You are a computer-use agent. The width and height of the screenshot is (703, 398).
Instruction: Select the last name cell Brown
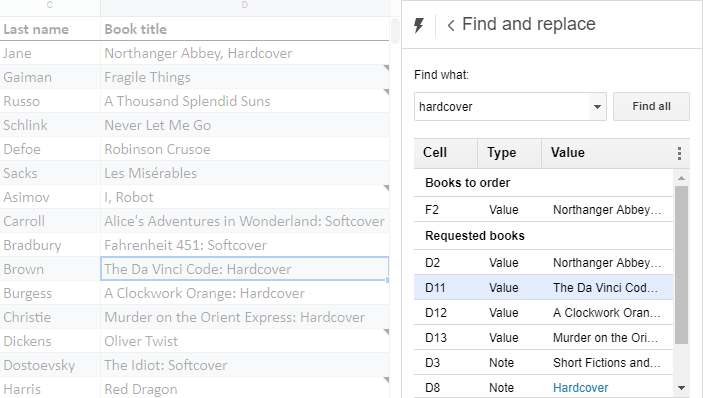click(x=50, y=269)
